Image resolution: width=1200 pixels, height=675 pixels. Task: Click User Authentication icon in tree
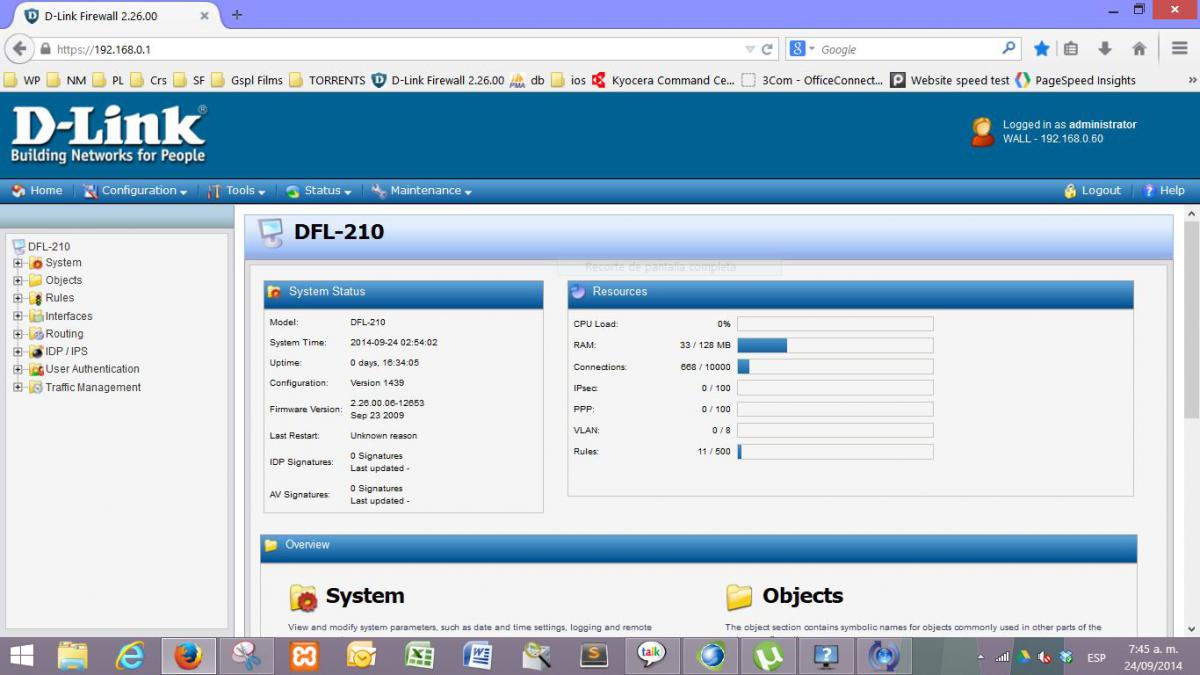35,369
